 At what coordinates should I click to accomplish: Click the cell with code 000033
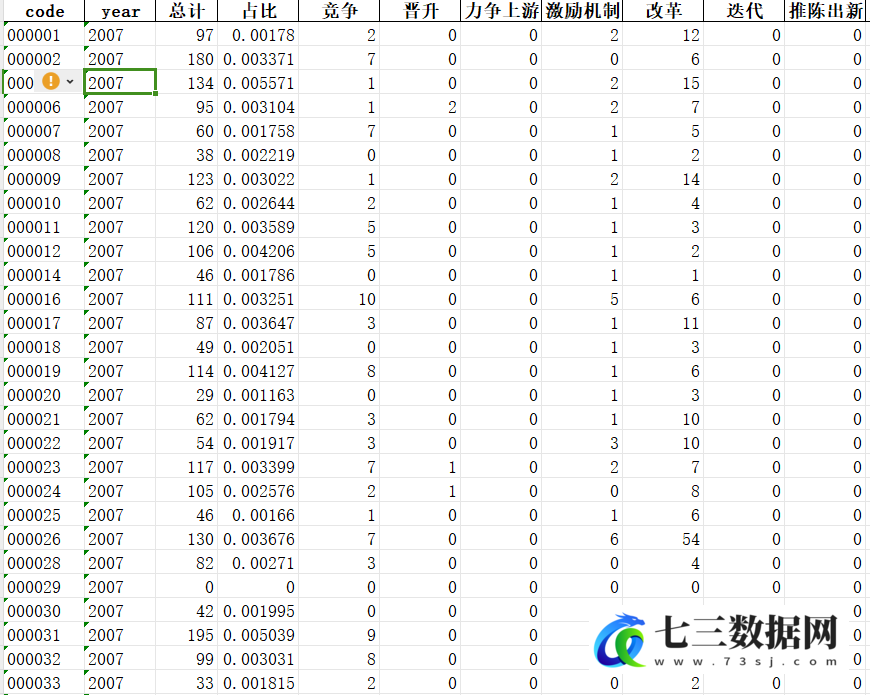44,683
